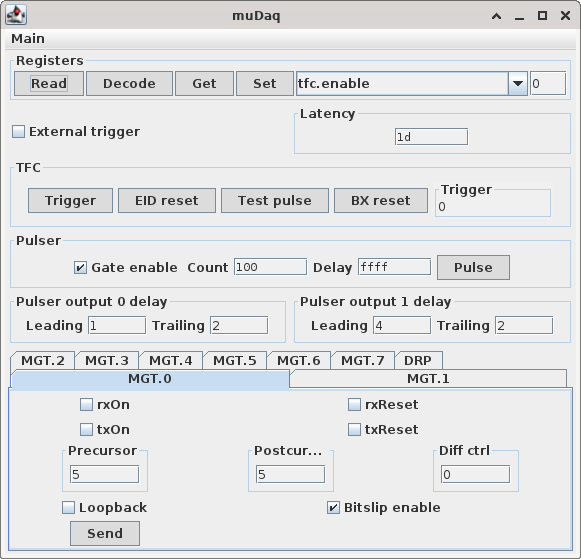
Task: Expand the tfc.enable register dropdown arrow
Action: [518, 83]
